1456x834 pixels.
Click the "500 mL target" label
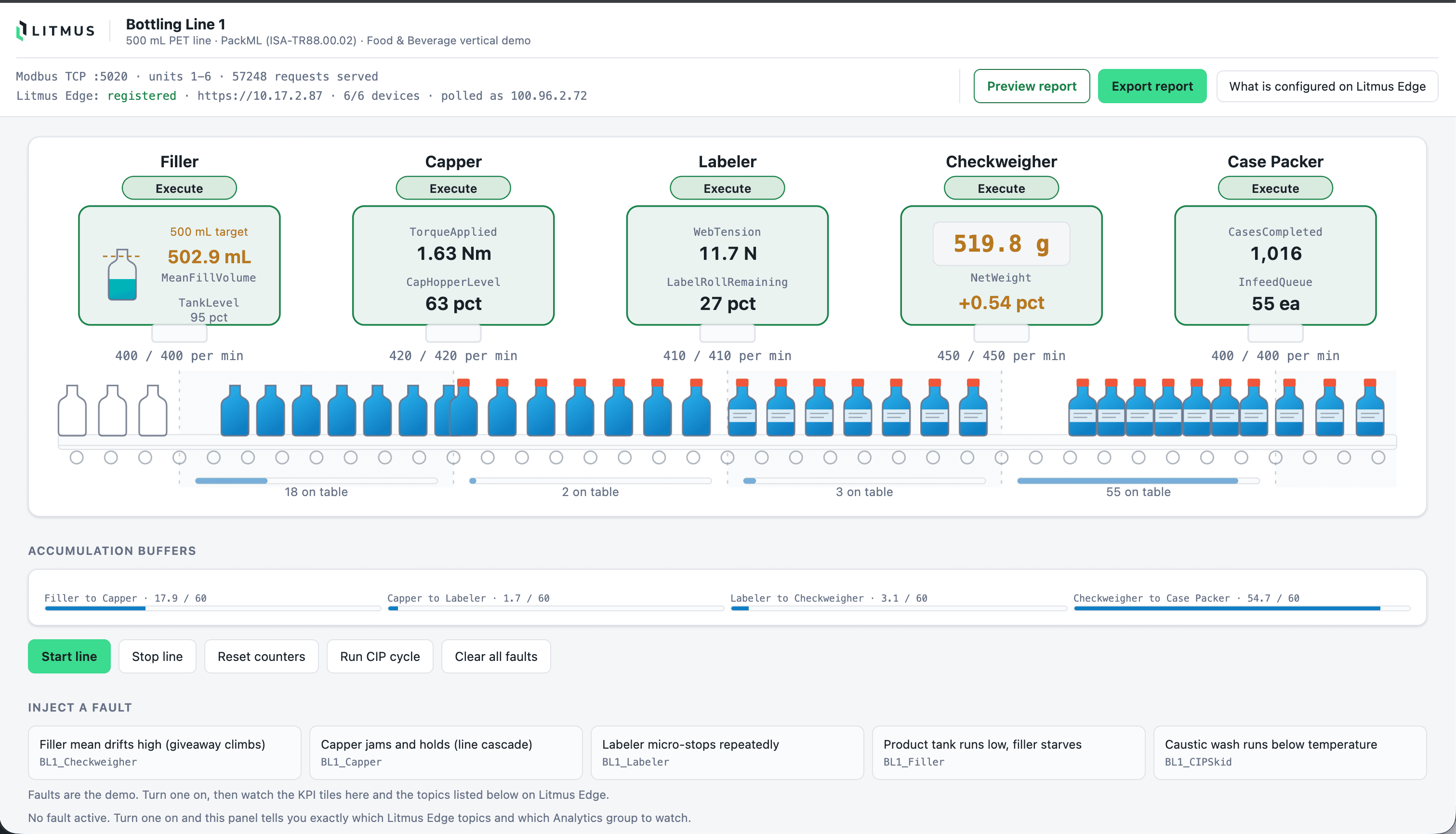209,231
